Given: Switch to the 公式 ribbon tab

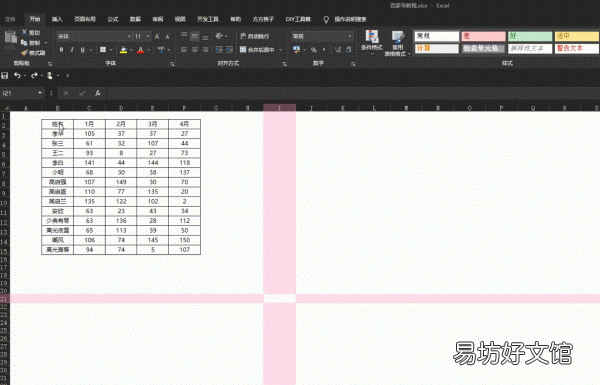Looking at the screenshot, I should tap(112, 19).
